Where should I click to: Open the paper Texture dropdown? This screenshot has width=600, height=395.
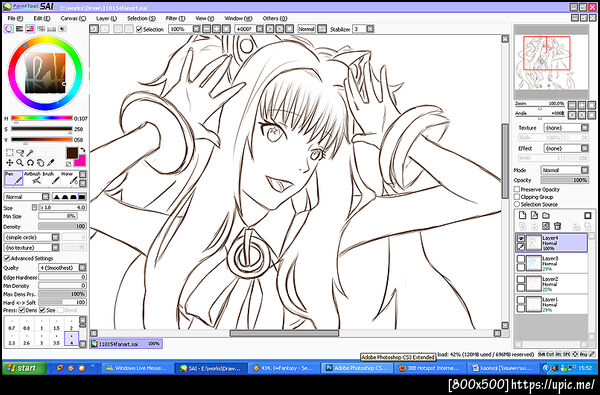[585, 127]
